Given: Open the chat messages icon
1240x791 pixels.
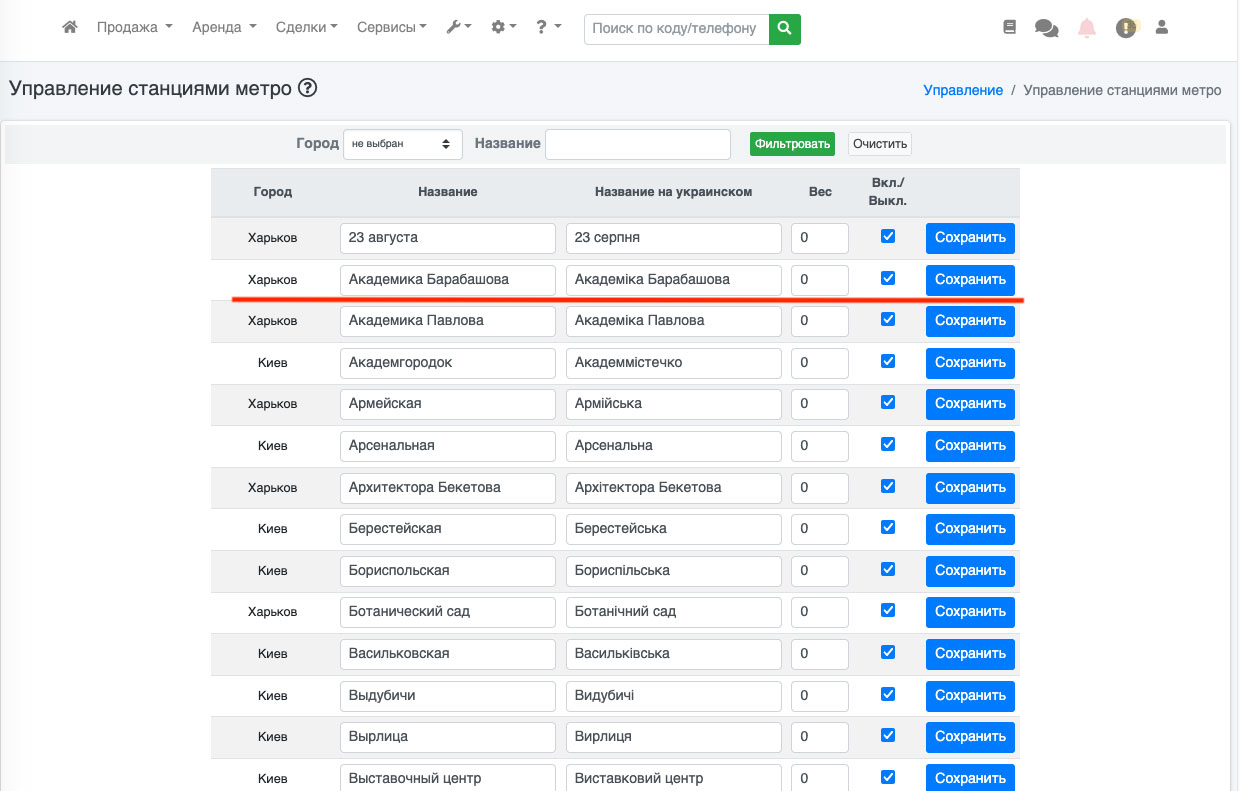Looking at the screenshot, I should pyautogui.click(x=1046, y=28).
